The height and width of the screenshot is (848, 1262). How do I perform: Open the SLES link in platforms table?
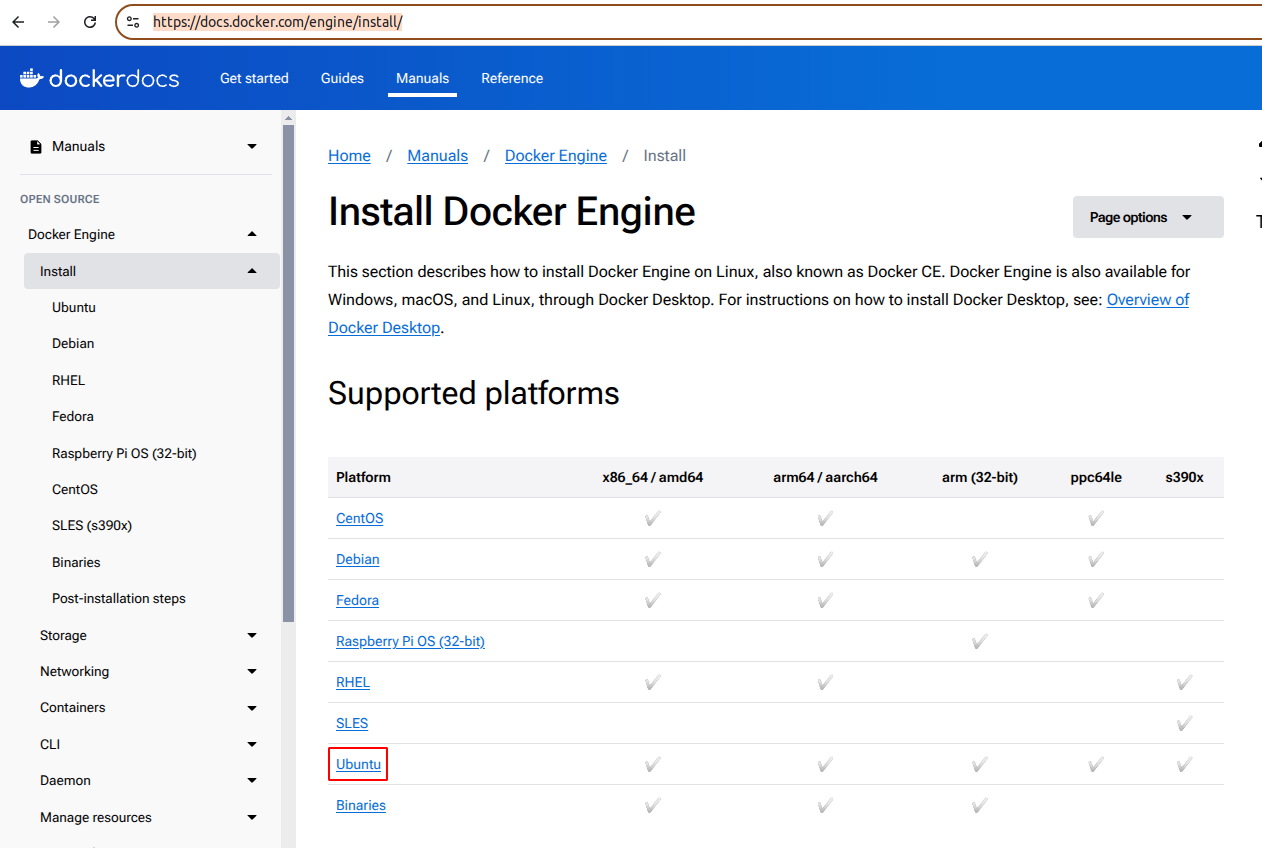pos(352,723)
